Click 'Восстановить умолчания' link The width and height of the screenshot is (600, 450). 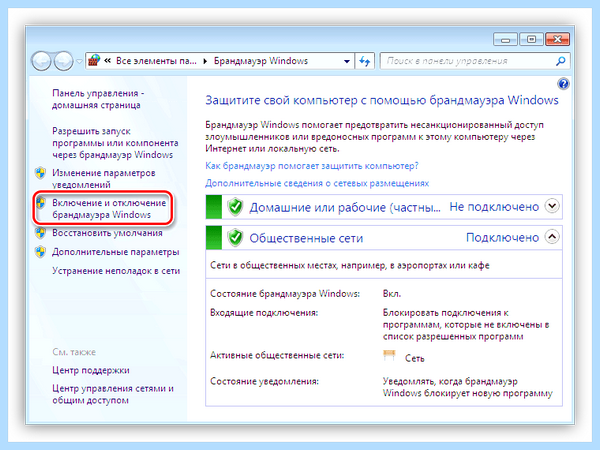click(107, 233)
